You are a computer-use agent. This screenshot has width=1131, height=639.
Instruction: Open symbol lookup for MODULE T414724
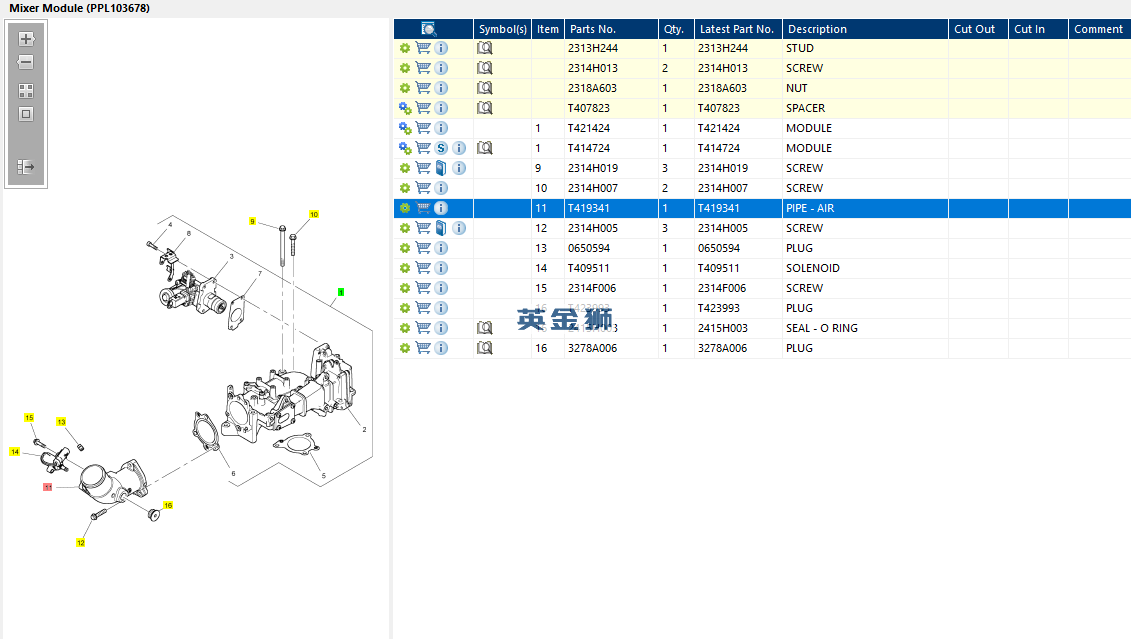(x=485, y=148)
